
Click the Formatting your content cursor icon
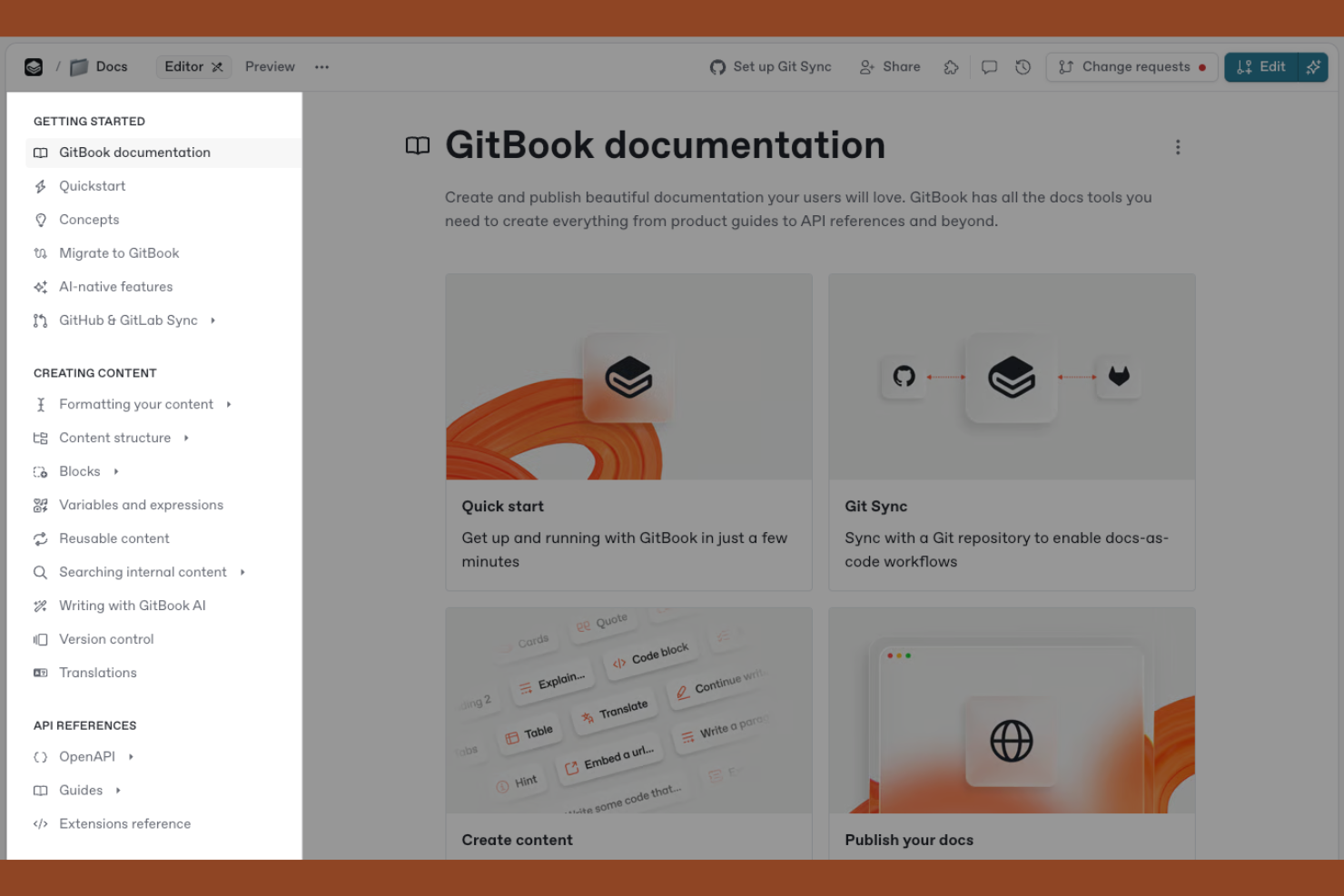41,405
